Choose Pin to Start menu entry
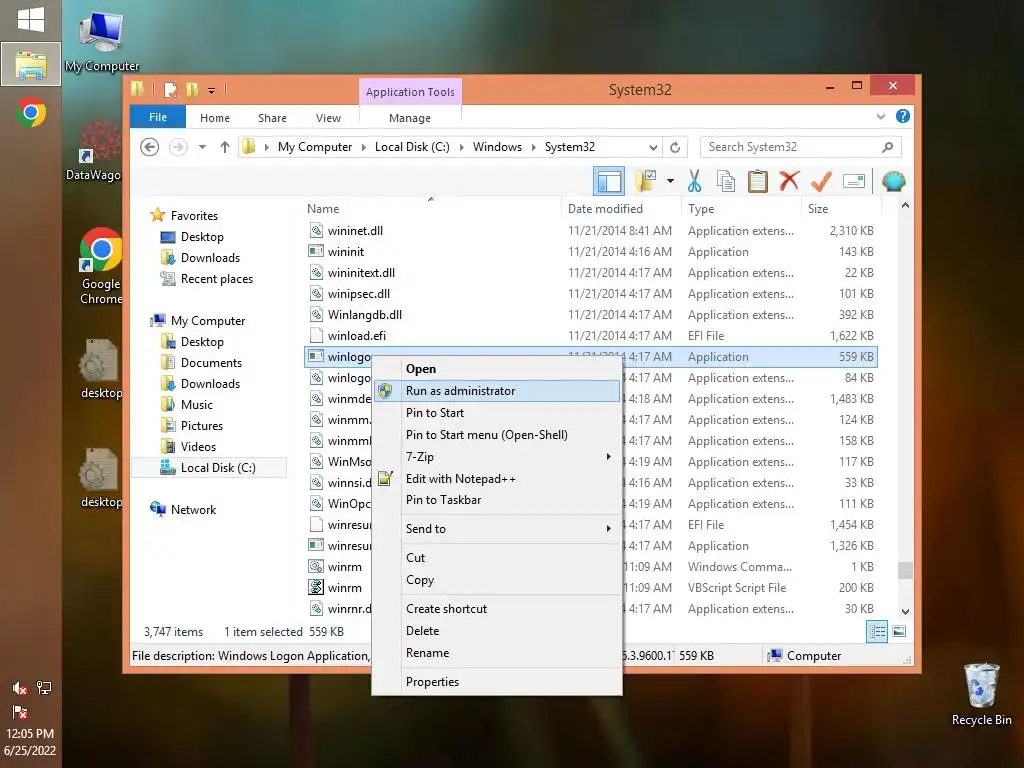Screen dimensions: 1024x768 click(x=497, y=413)
